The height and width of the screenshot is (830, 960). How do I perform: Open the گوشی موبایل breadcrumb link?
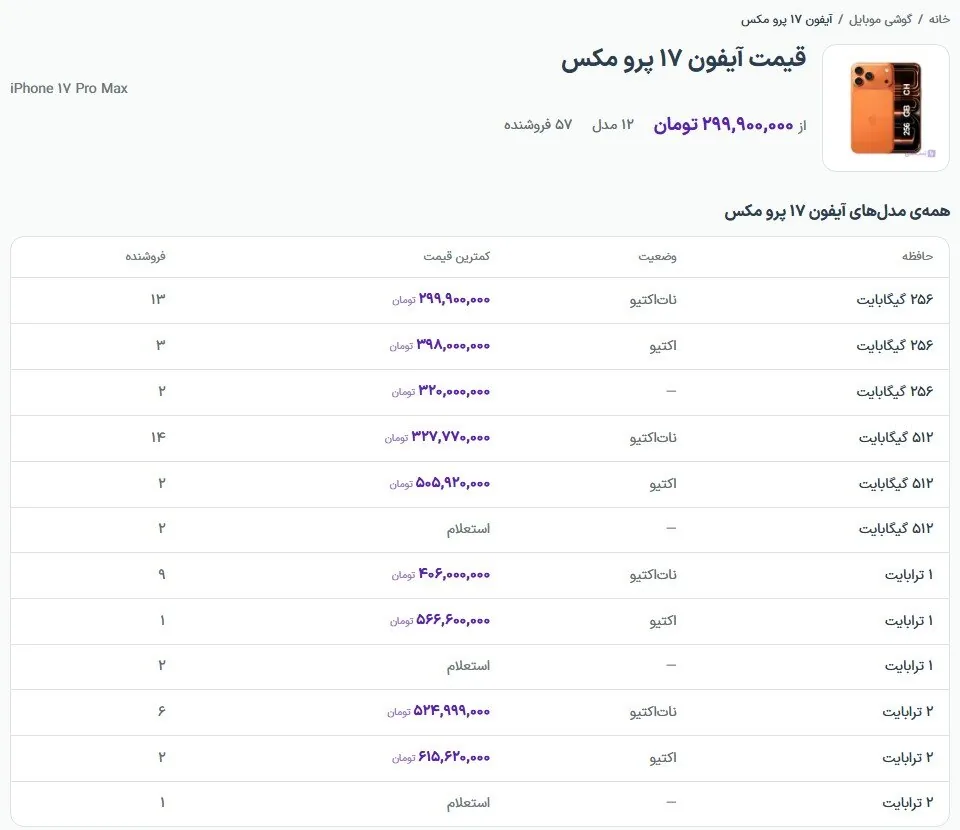[880, 20]
